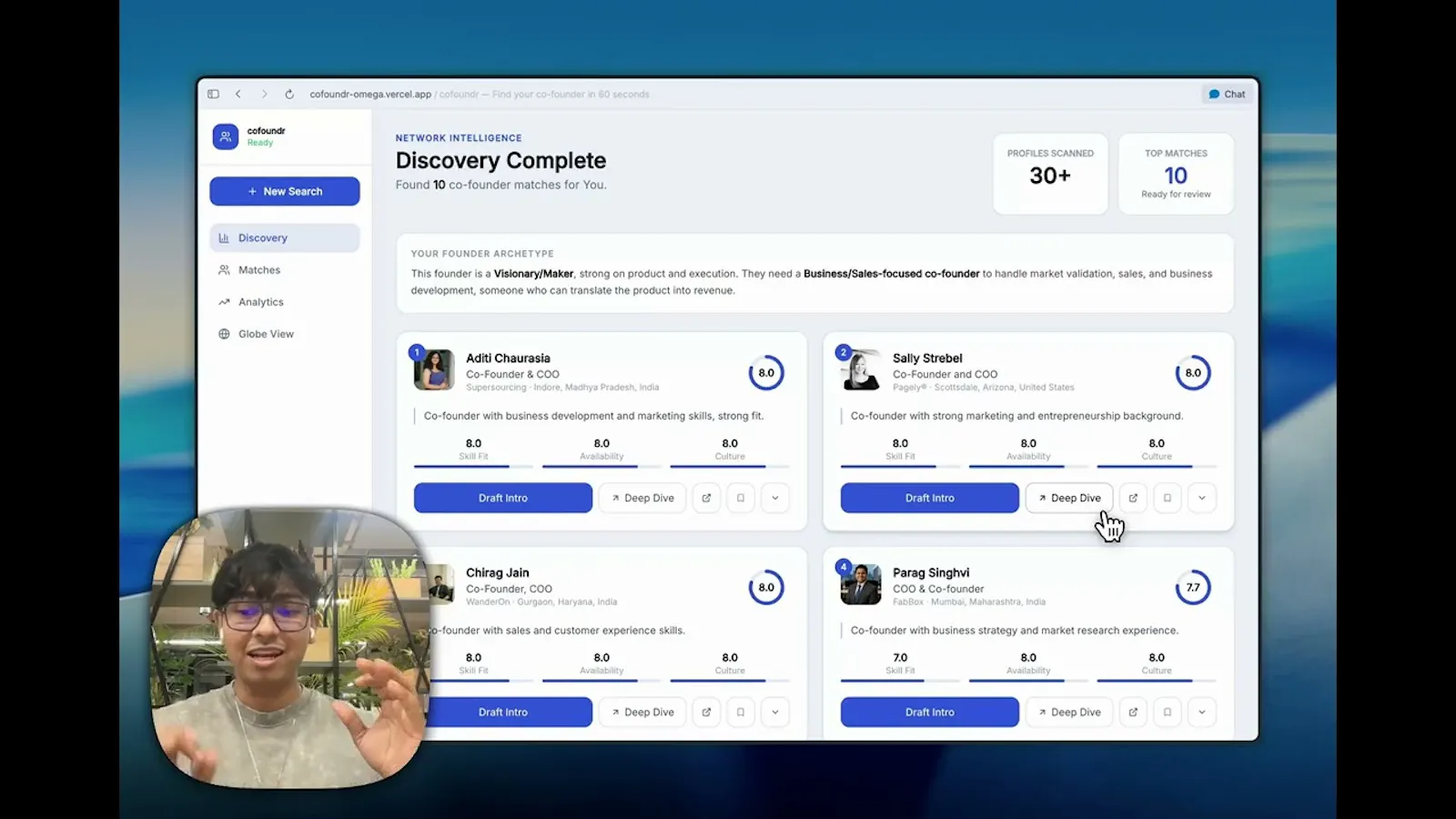1456x819 pixels.
Task: Open Parag Singhvi's profile photo
Action: point(861,584)
